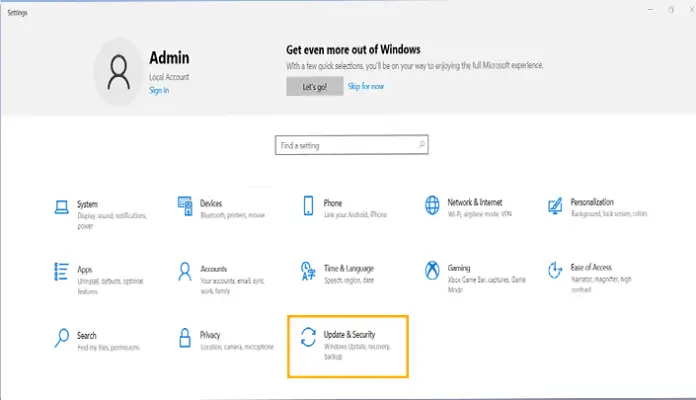The height and width of the screenshot is (400, 696).
Task: Click the Ease of Access icon
Action: 555,272
